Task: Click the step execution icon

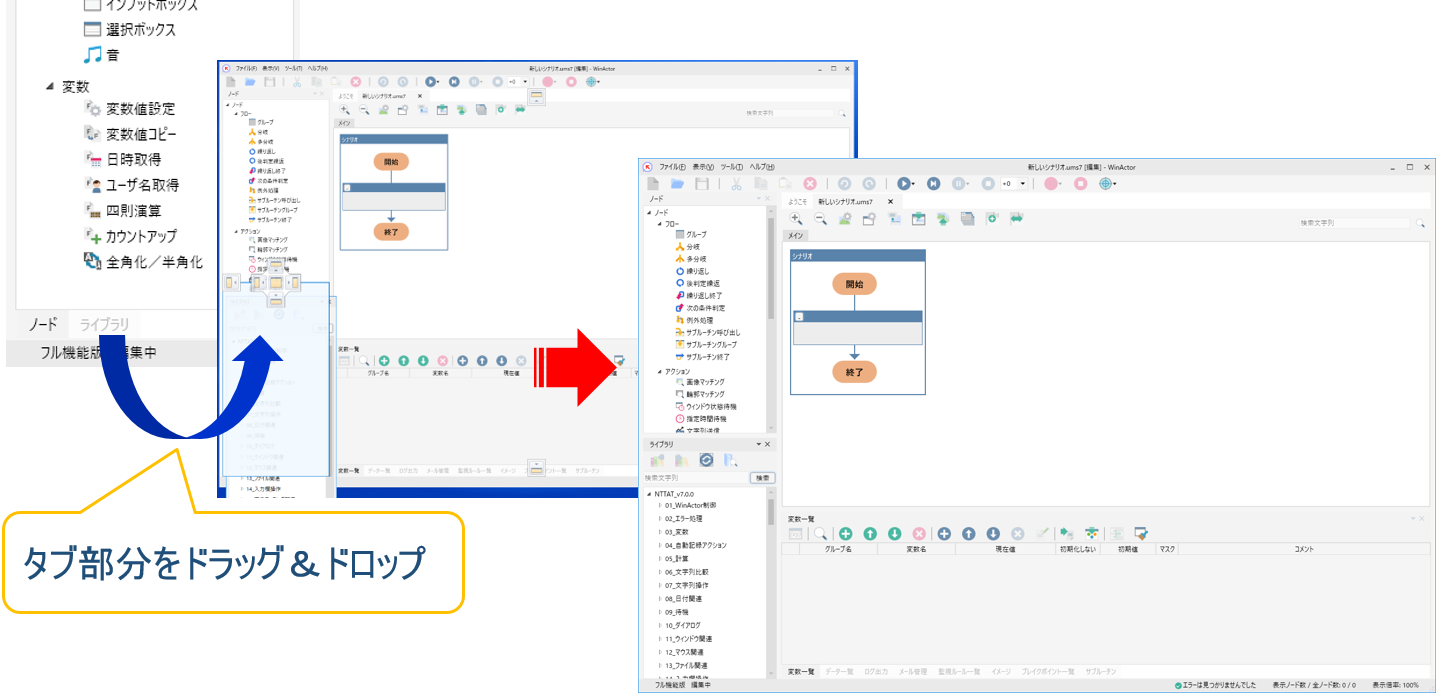Action: coord(933,184)
